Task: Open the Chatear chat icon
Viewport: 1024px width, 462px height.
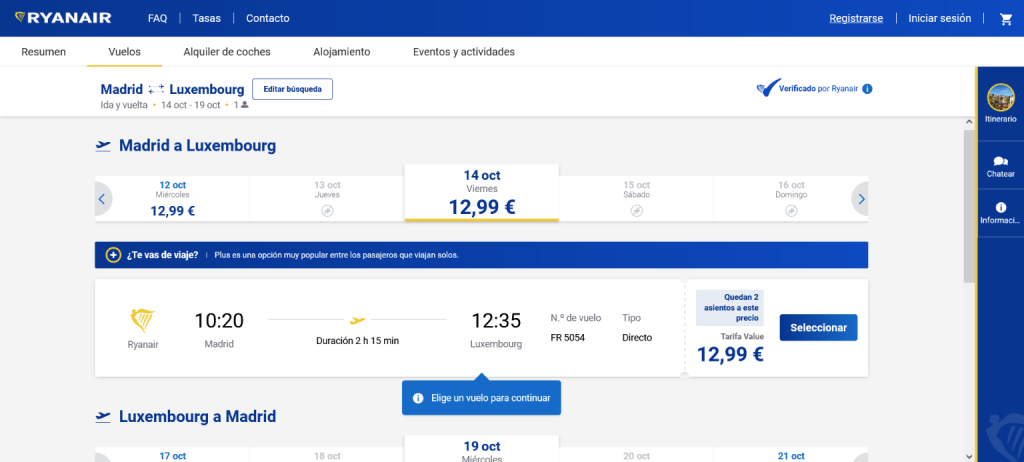Action: pyautogui.click(x=1000, y=161)
